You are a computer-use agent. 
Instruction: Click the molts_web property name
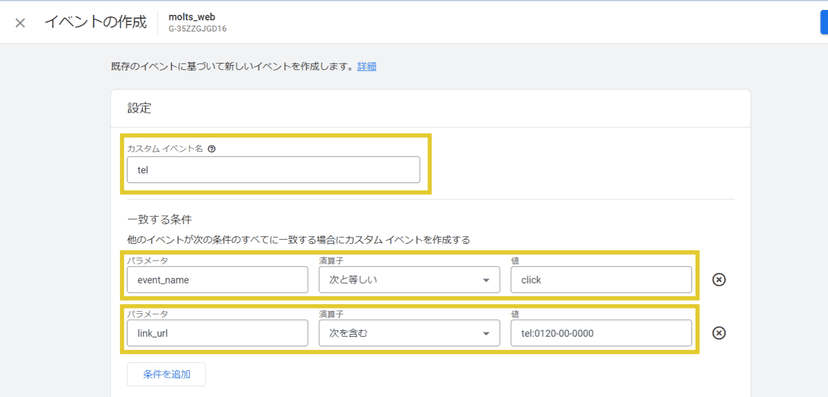192,17
